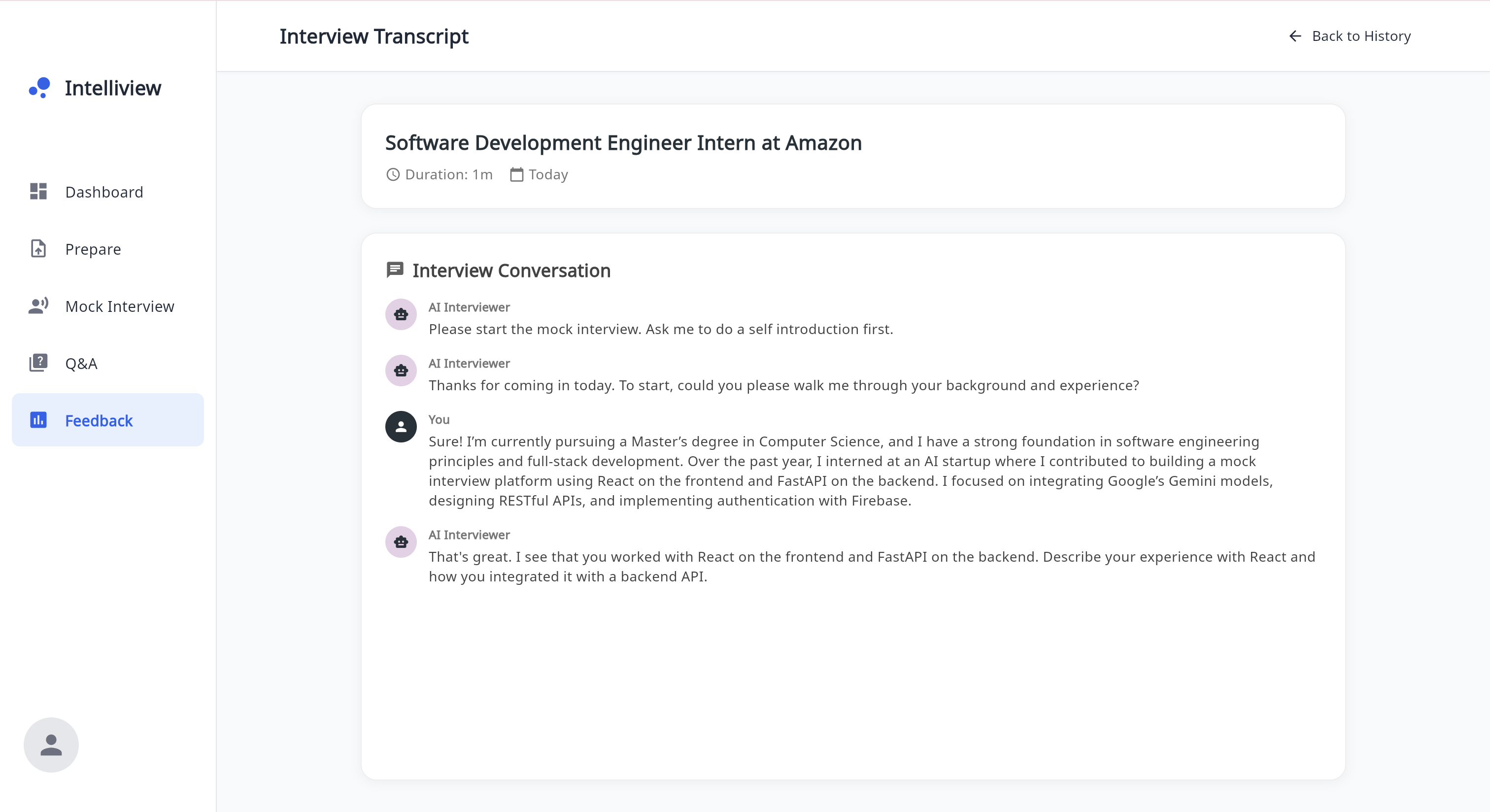Click the back arrow icon near History
Screen dimensions: 1490x812
click(x=1295, y=36)
